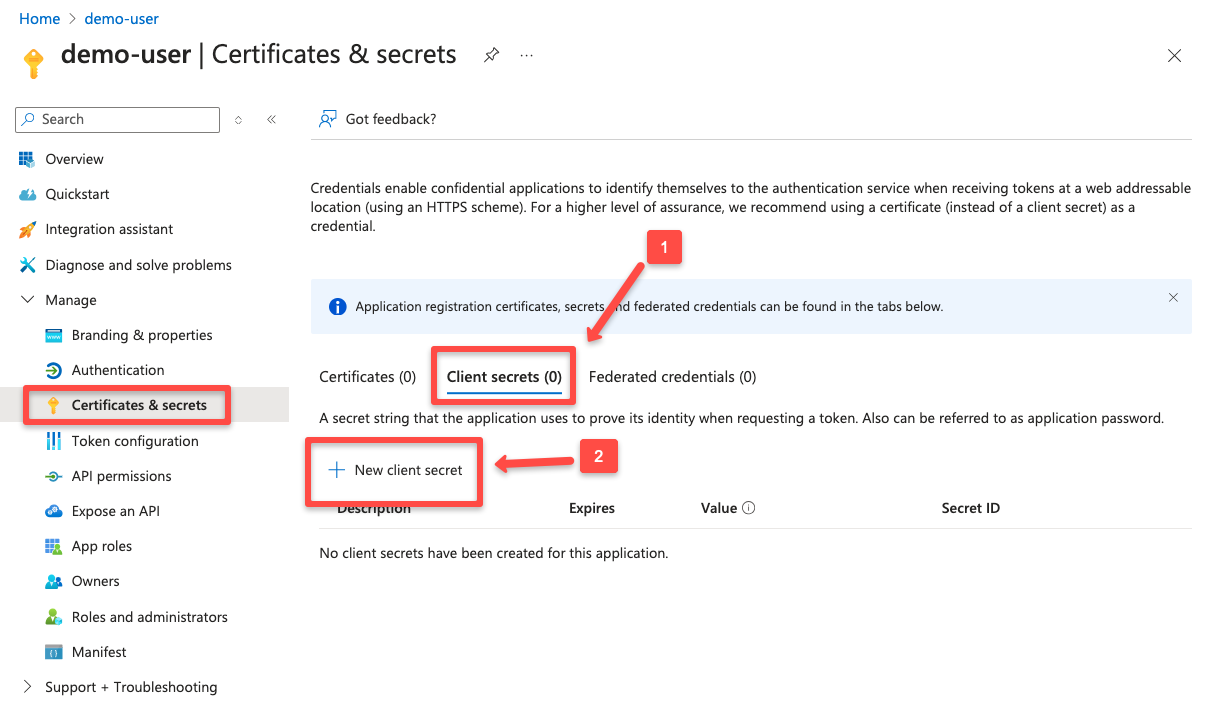Navigate to Home via breadcrumb link
This screenshot has height=723, width=1205.
[38, 18]
